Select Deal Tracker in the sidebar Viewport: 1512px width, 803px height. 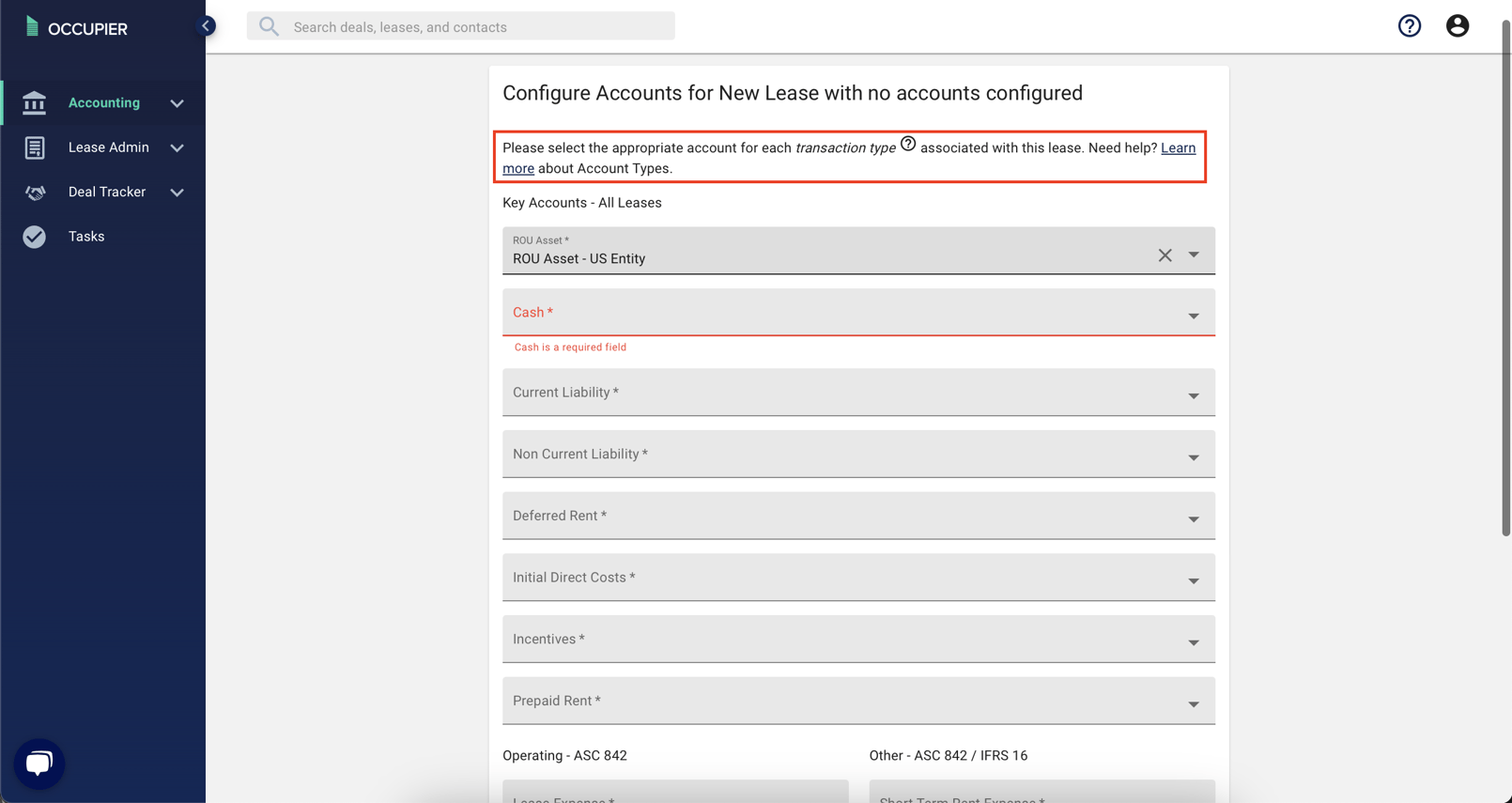tap(107, 192)
